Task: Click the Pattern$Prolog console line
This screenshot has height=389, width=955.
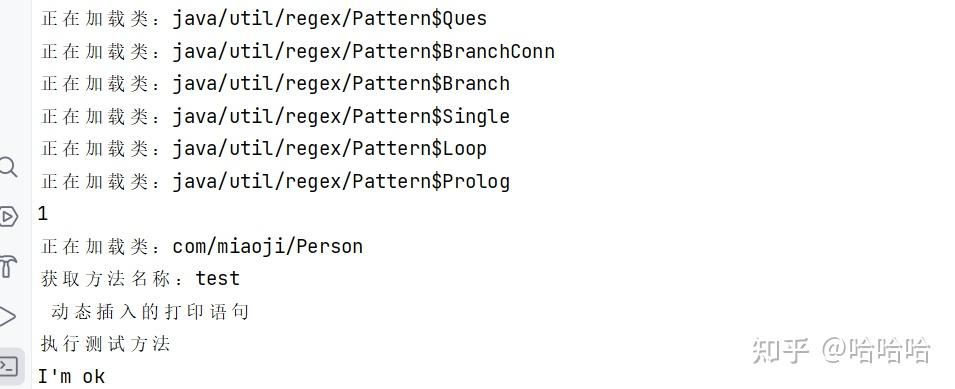Action: (275, 181)
